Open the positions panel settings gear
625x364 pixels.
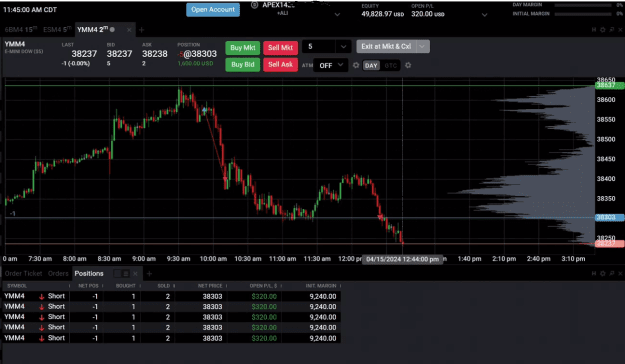tap(602, 273)
